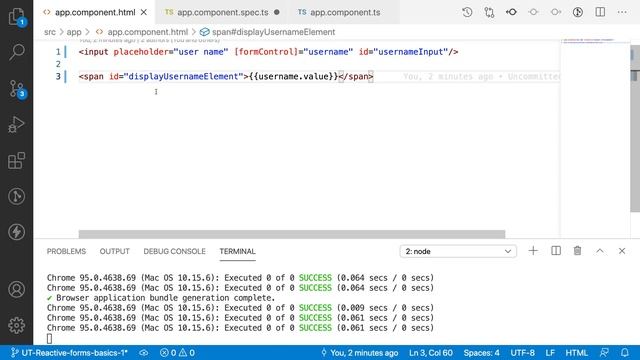Click the horizontal editor scrollbar

point(292,234)
